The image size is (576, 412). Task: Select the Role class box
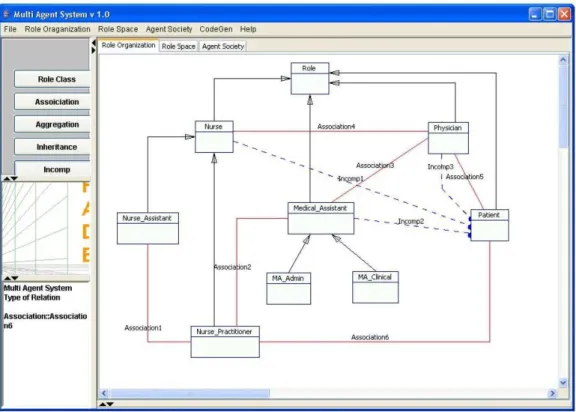pyautogui.click(x=310, y=79)
